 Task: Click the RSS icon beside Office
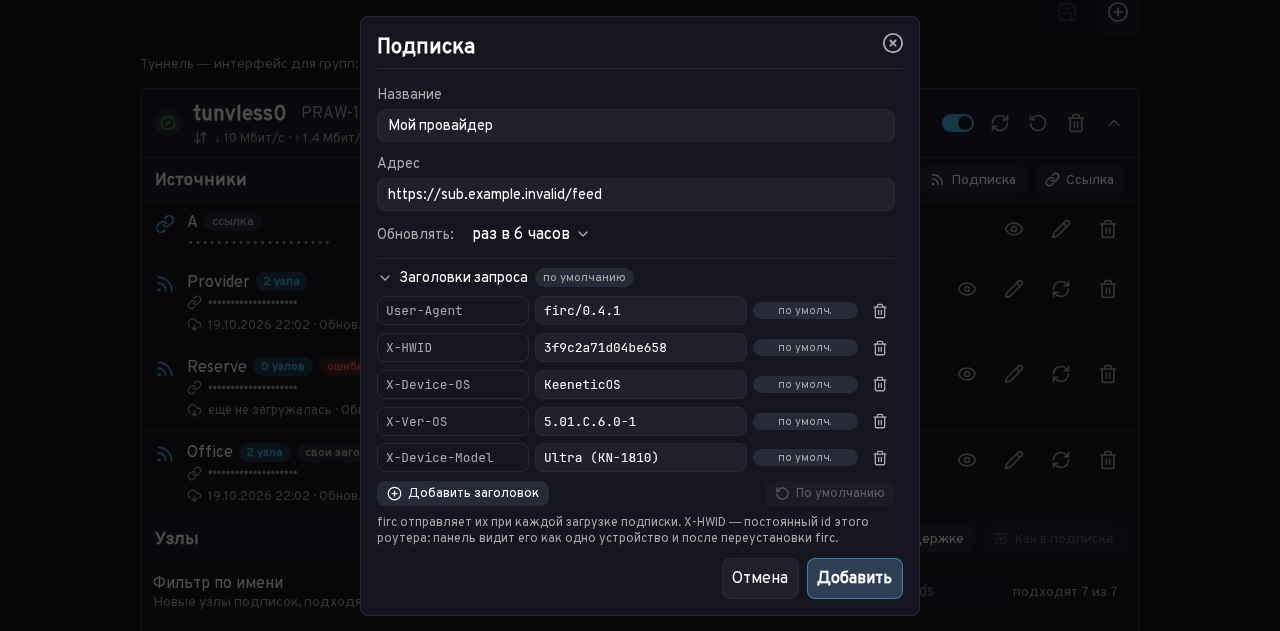point(165,452)
